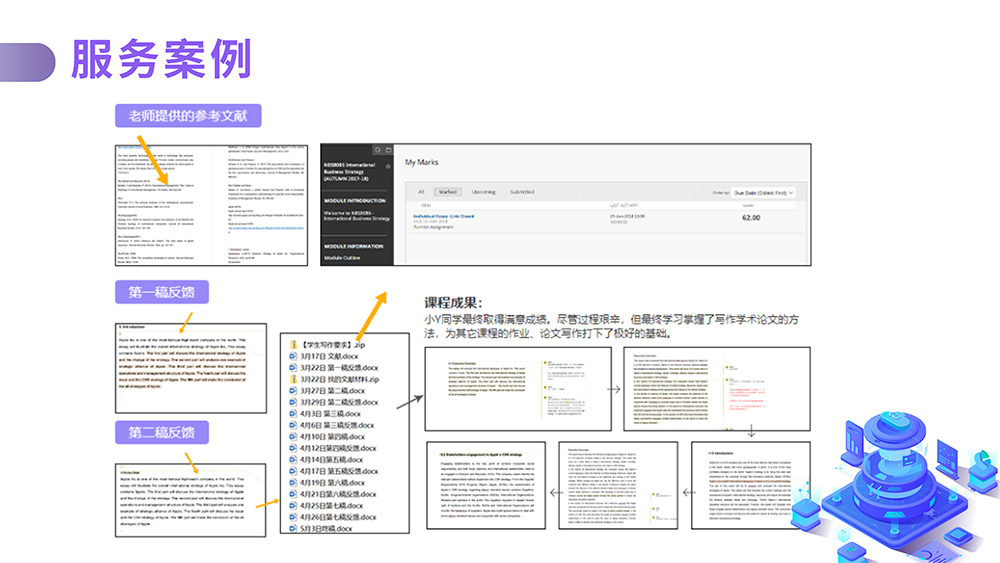Open the Welcome to NBS8085 sidebar link

(x=357, y=216)
